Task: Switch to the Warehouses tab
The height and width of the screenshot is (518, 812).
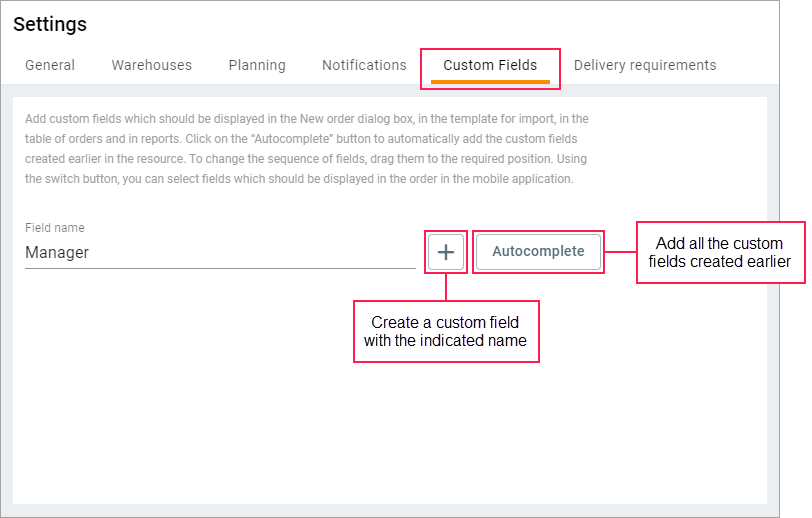Action: pos(151,65)
